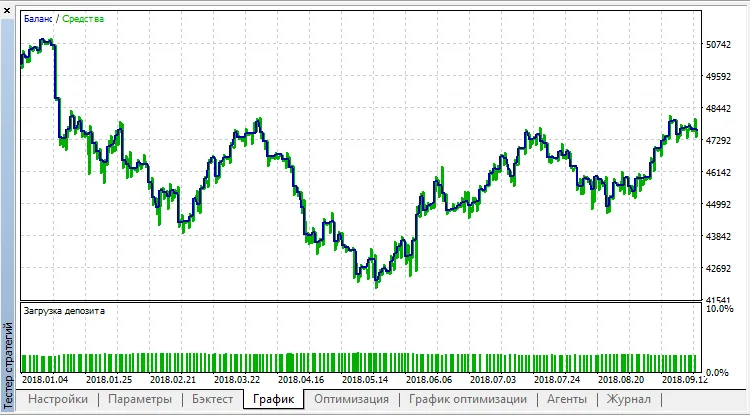Screen dimensions: 750x416
Task: Click the Тестер стратегий vertical title
Action: point(8,366)
